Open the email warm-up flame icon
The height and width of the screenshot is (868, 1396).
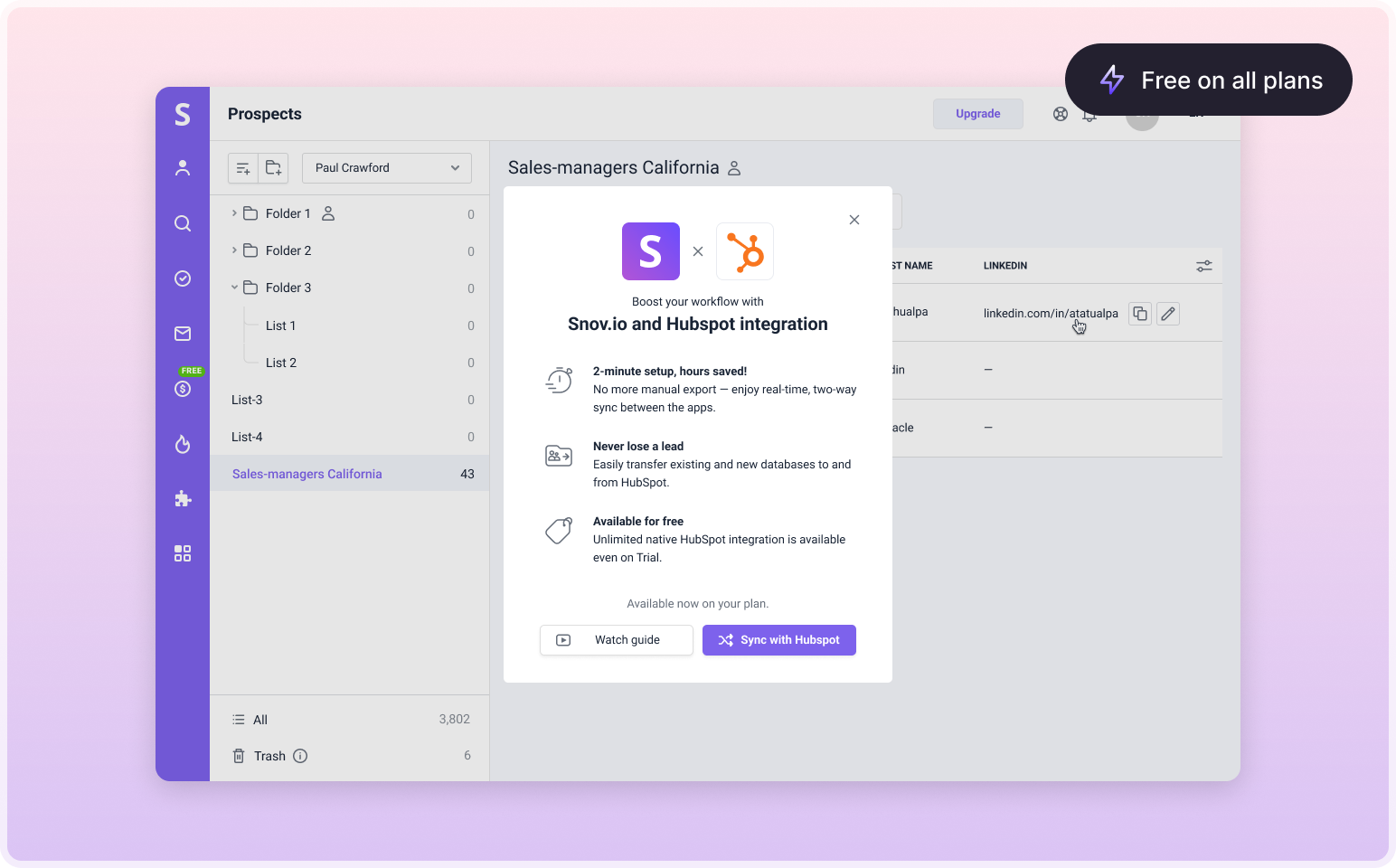tap(183, 444)
